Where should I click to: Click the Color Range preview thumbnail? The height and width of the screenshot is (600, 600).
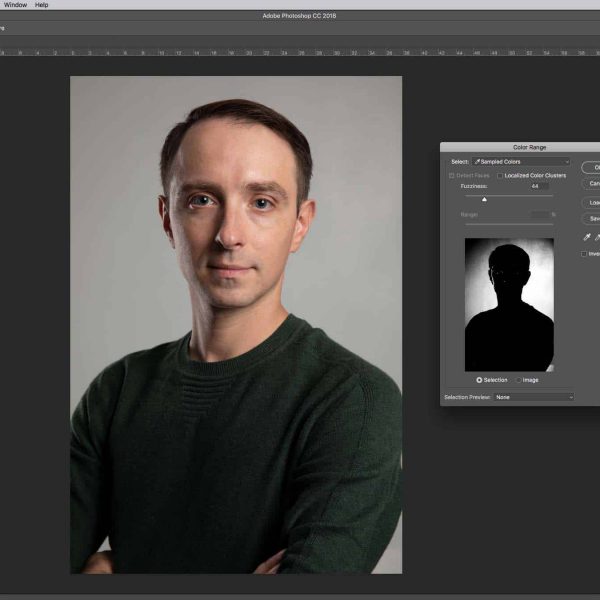tap(509, 305)
